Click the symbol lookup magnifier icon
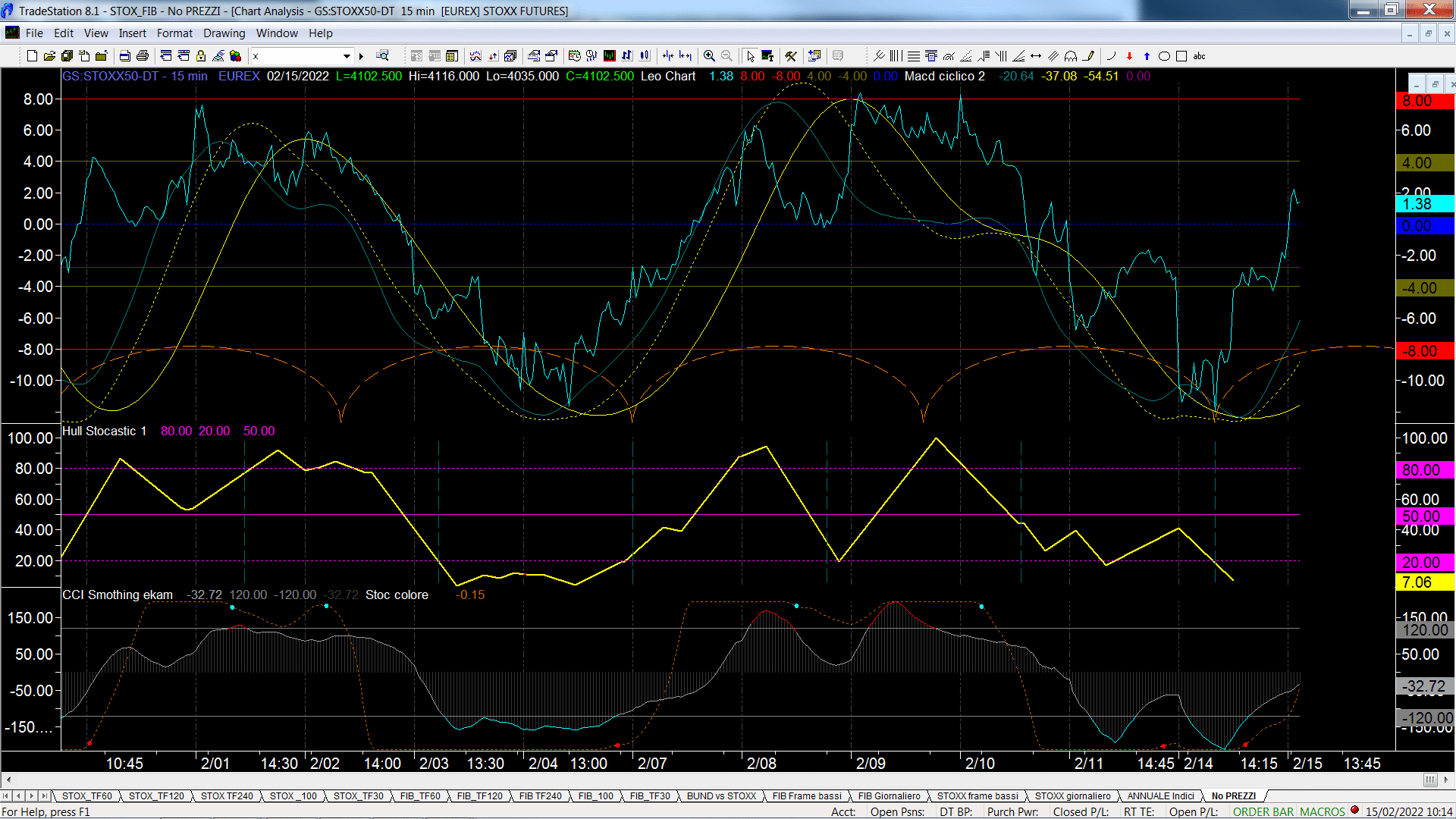Image resolution: width=1456 pixels, height=819 pixels. pyautogui.click(x=382, y=56)
